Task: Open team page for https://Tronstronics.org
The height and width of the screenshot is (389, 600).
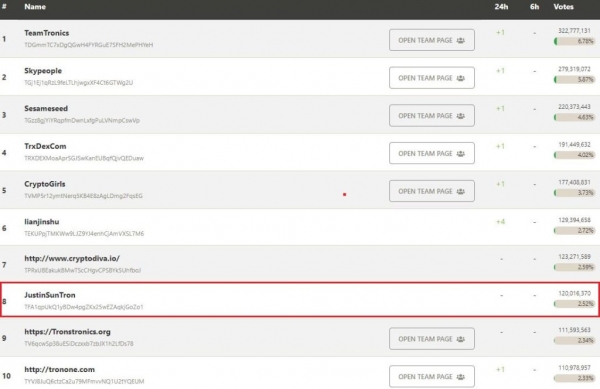Action: click(x=432, y=339)
